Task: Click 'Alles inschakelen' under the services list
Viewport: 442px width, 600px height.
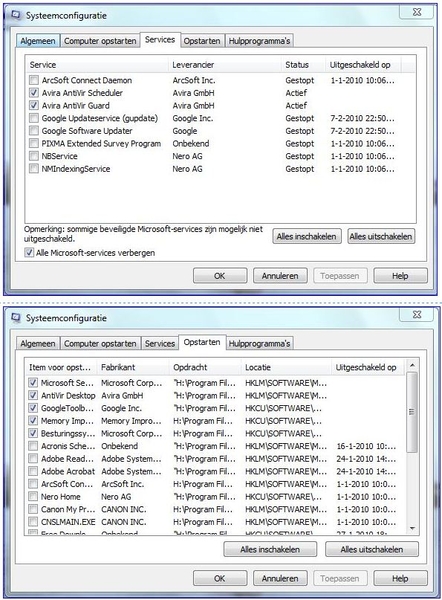Action: pyautogui.click(x=307, y=236)
